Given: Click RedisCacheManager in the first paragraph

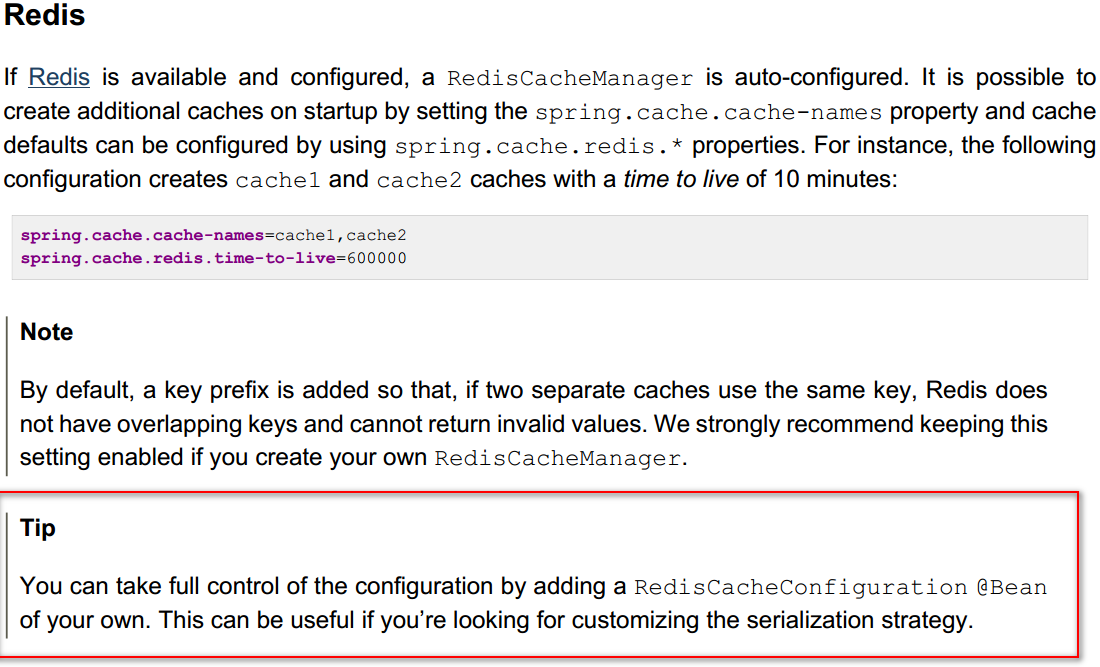Looking at the screenshot, I should click(570, 78).
